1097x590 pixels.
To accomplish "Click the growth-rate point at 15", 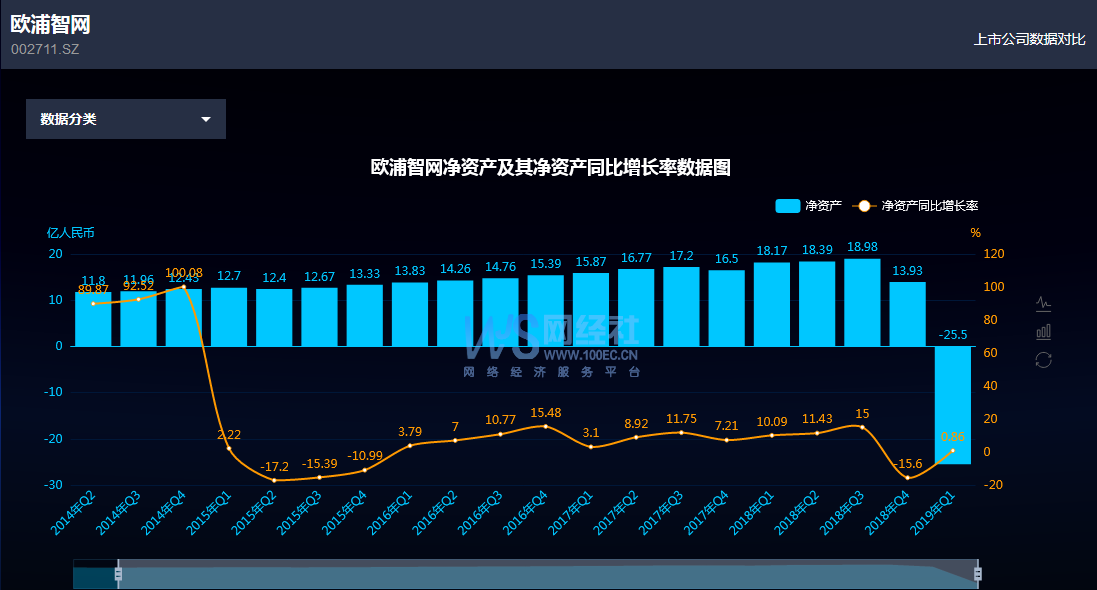I will tap(863, 427).
